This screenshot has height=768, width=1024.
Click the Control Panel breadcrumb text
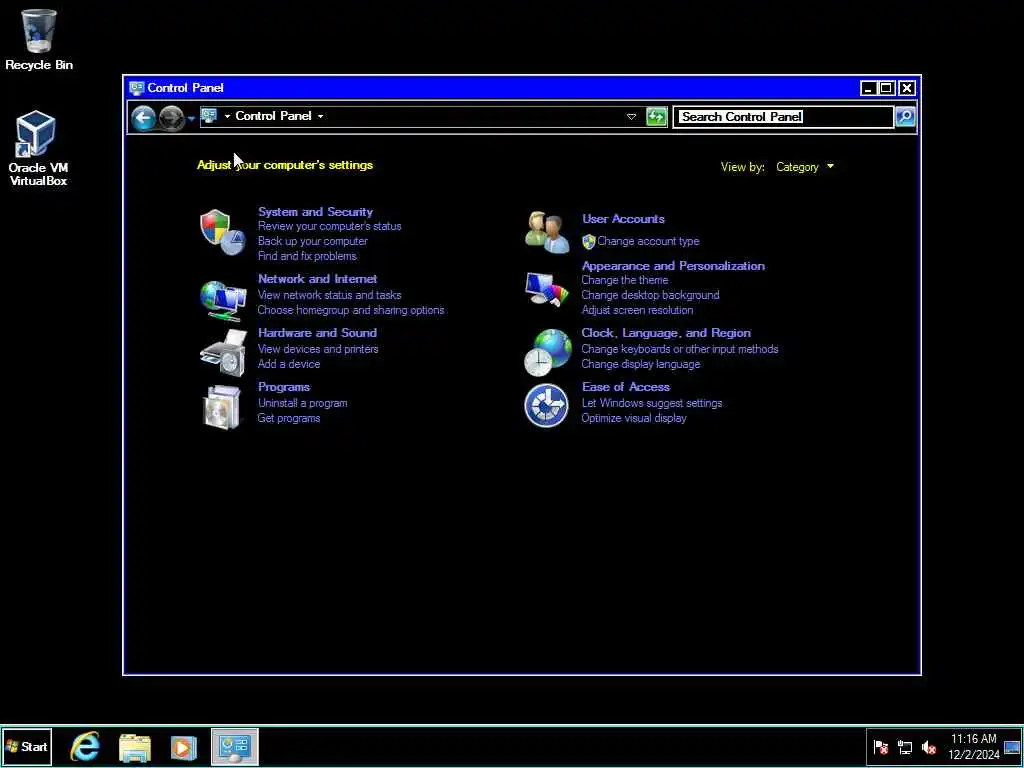pos(273,116)
